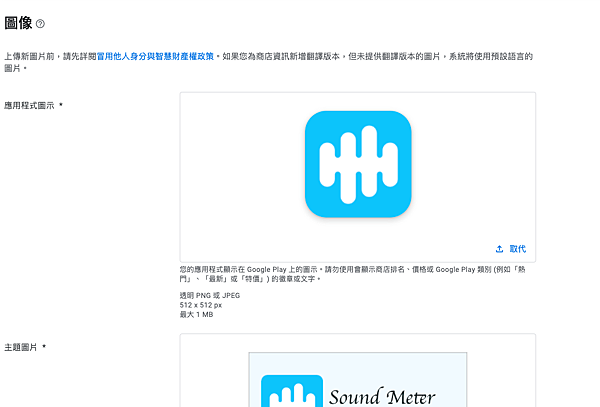Click the 圖像 section heading
The image size is (600, 407).
[x=18, y=23]
